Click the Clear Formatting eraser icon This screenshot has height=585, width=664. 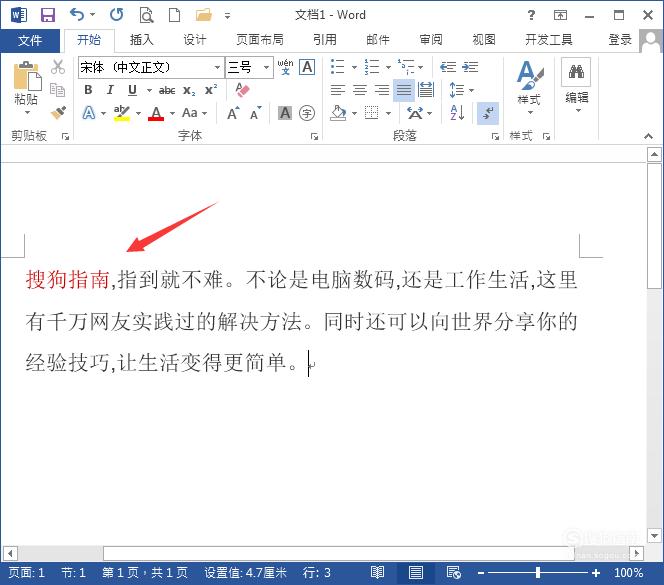242,90
